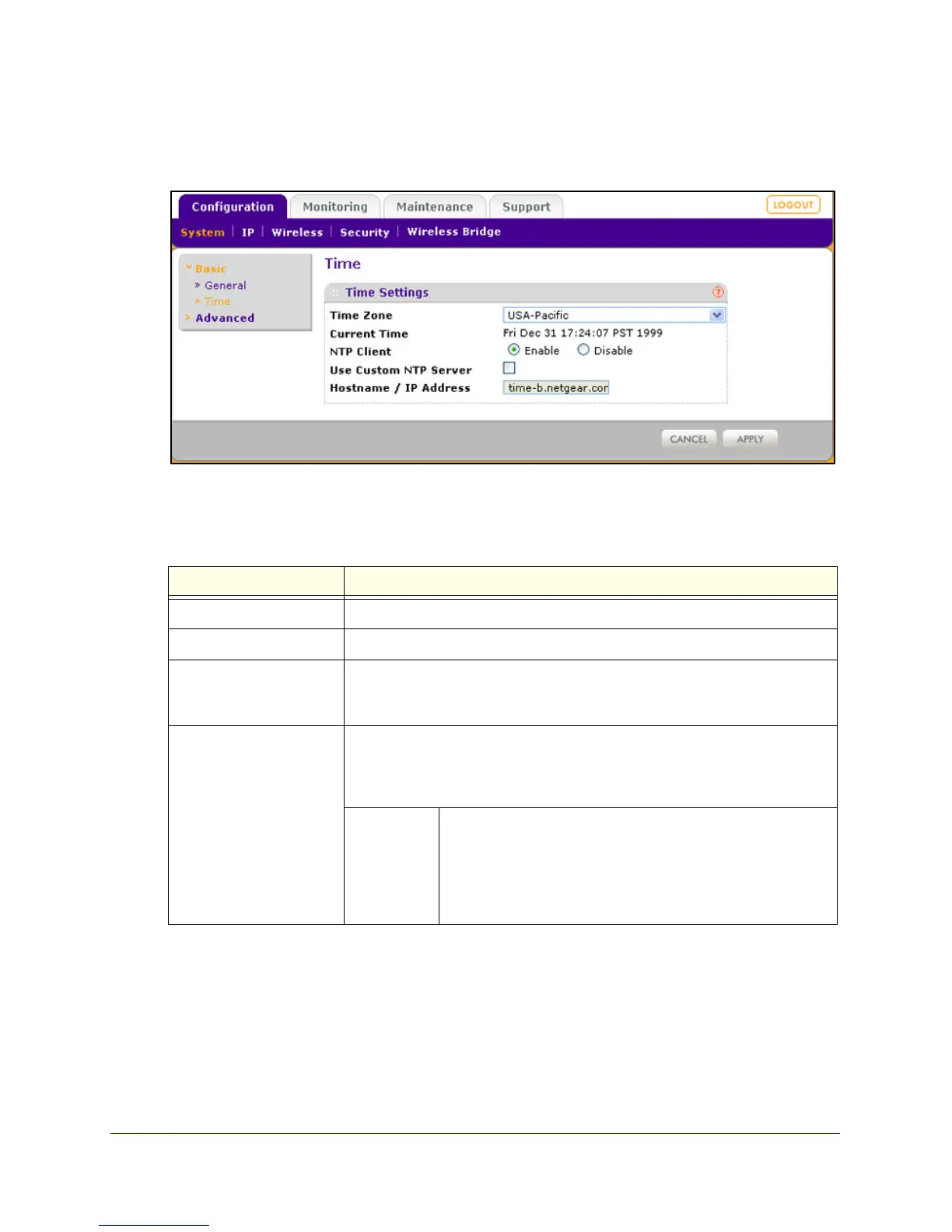The image size is (952, 1232).
Task: Select the Time item in sidebar
Action: pos(217,301)
